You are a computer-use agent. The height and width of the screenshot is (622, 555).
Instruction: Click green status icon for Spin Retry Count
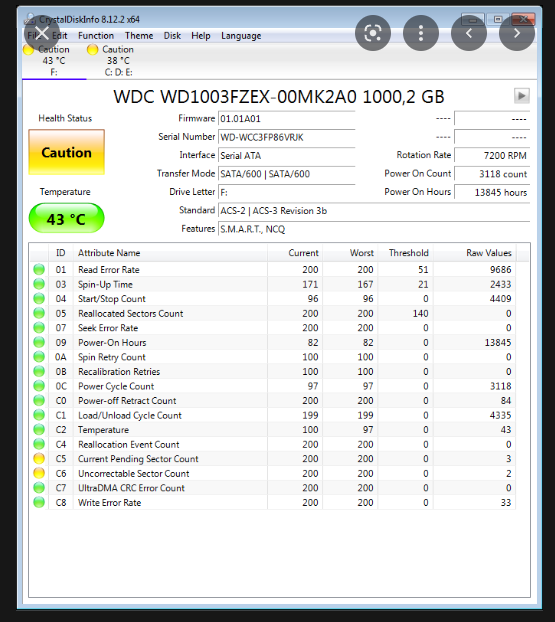39,357
